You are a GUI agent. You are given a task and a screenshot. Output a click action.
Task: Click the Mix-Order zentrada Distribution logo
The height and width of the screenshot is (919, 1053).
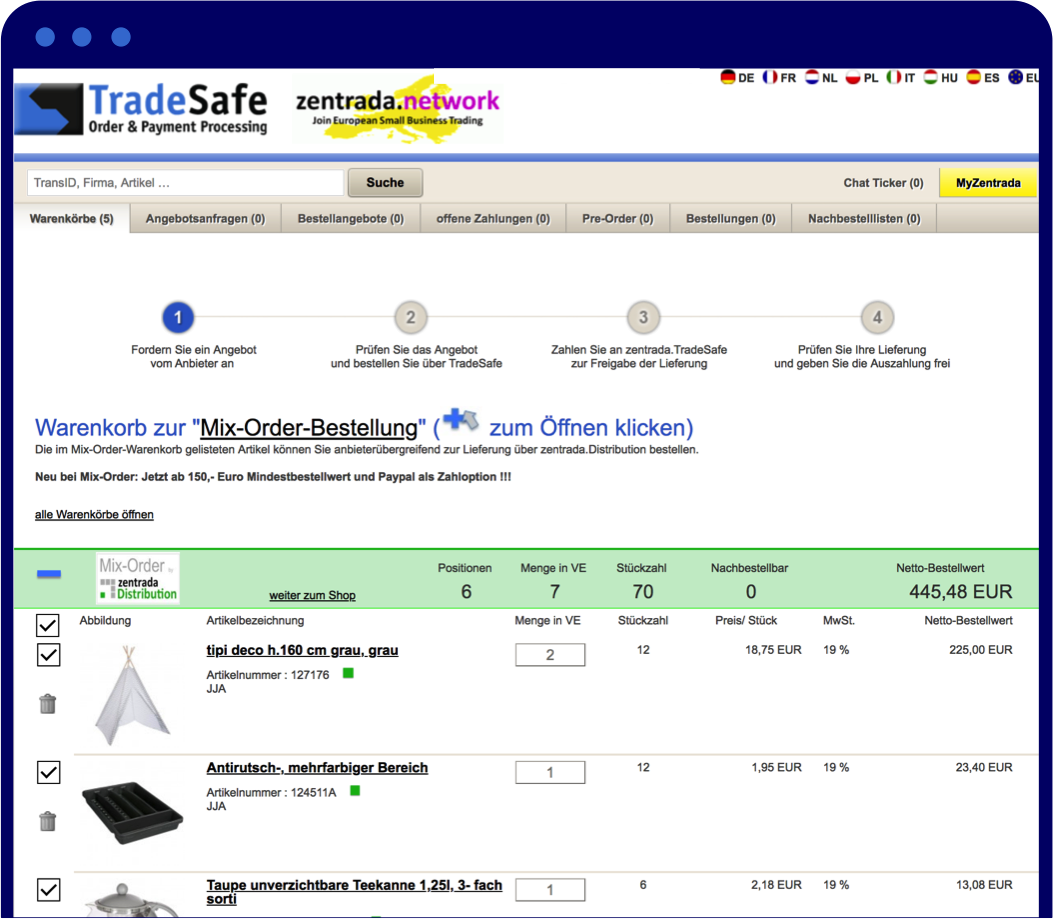coord(138,578)
